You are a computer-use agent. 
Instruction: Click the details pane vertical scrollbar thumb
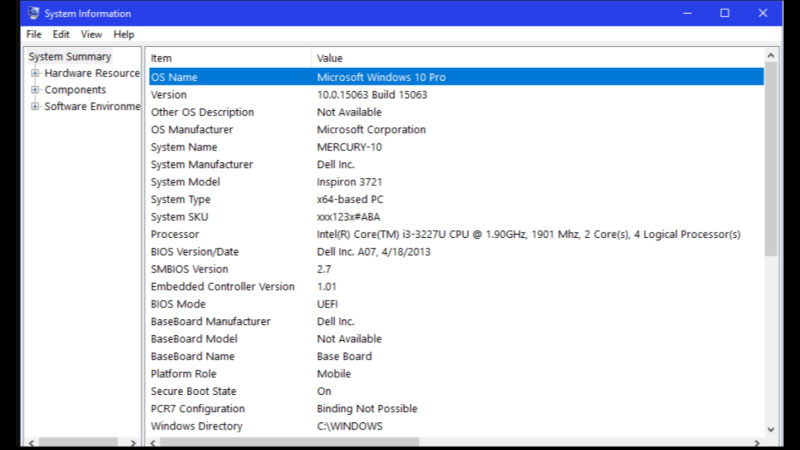point(771,160)
